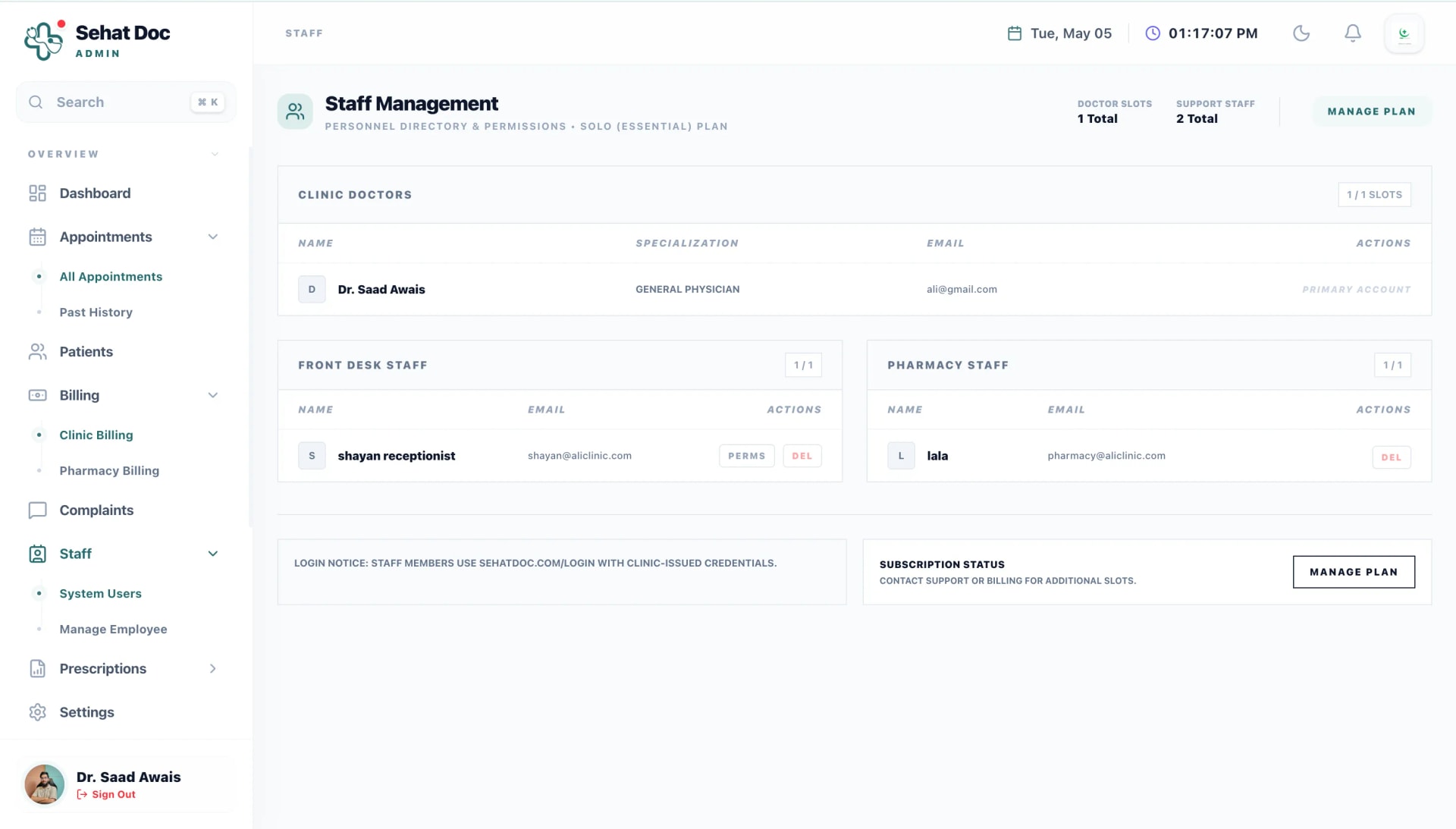Collapse the Staff submenu chevron
1456x829 pixels.
point(213,554)
